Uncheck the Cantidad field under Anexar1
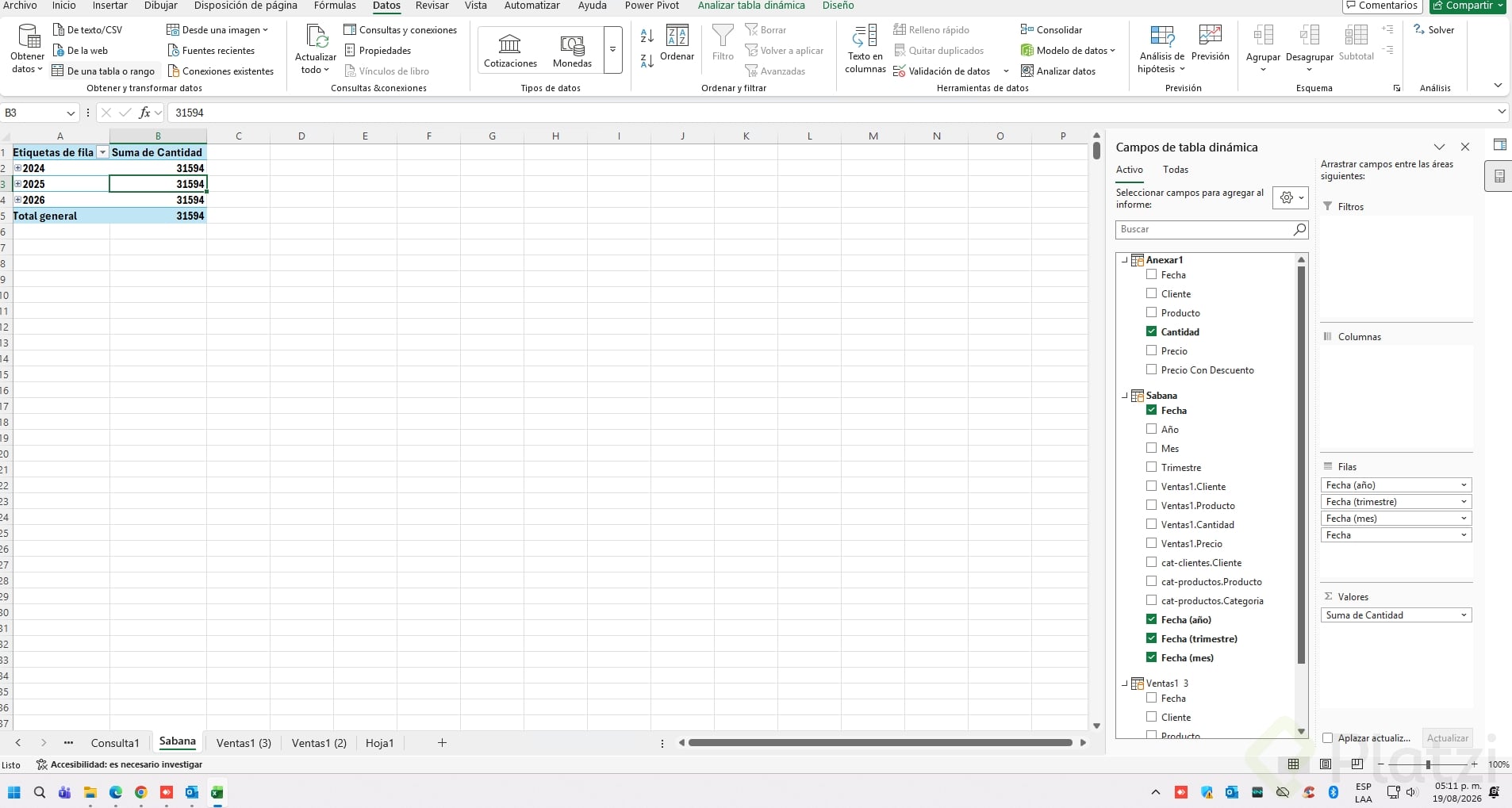 point(1151,331)
